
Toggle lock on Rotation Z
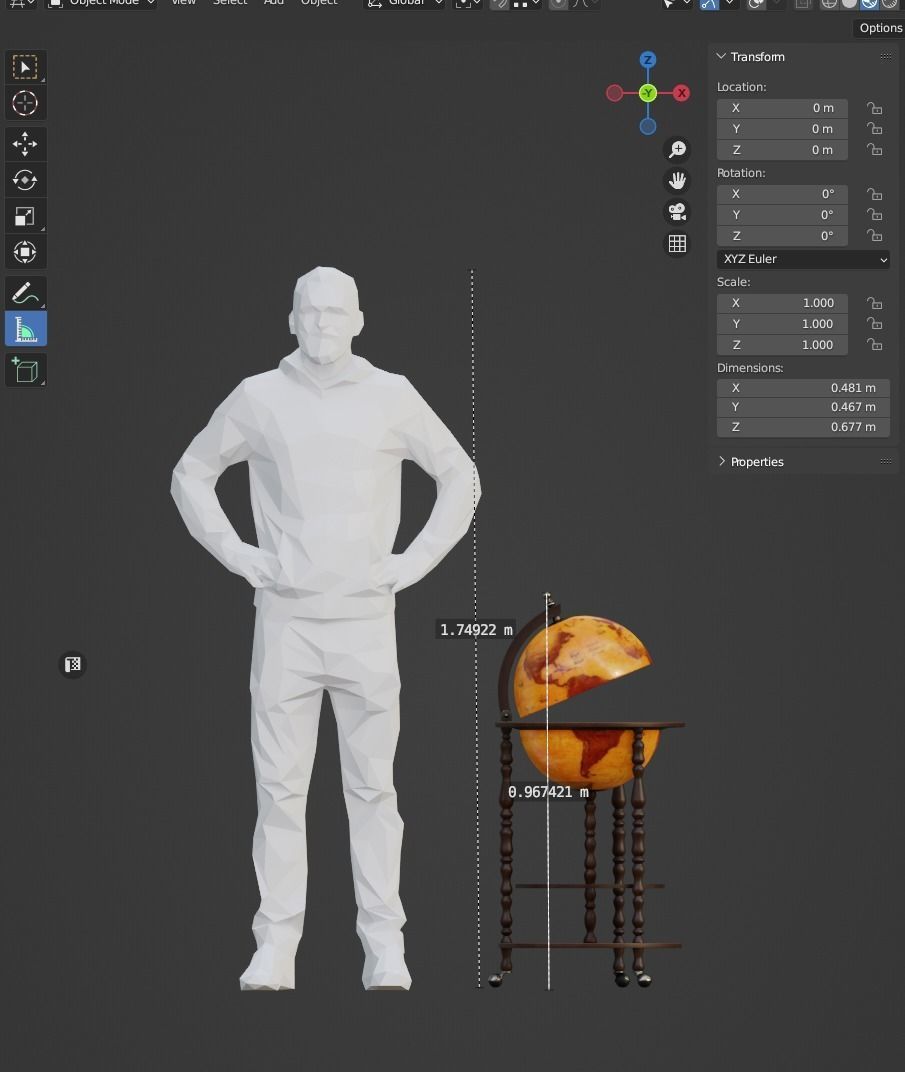(x=874, y=236)
